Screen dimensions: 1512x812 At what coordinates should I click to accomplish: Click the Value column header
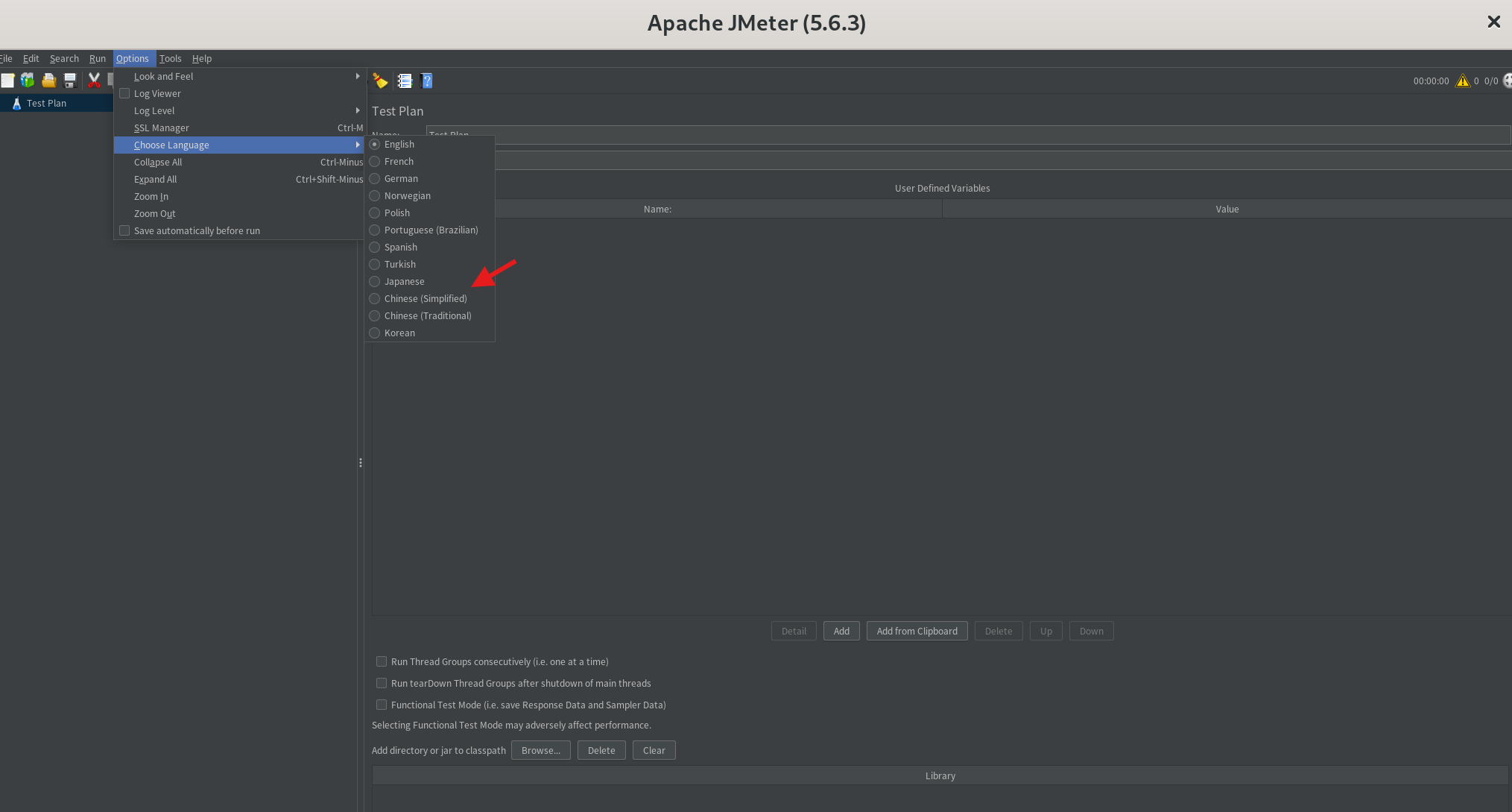1227,210
